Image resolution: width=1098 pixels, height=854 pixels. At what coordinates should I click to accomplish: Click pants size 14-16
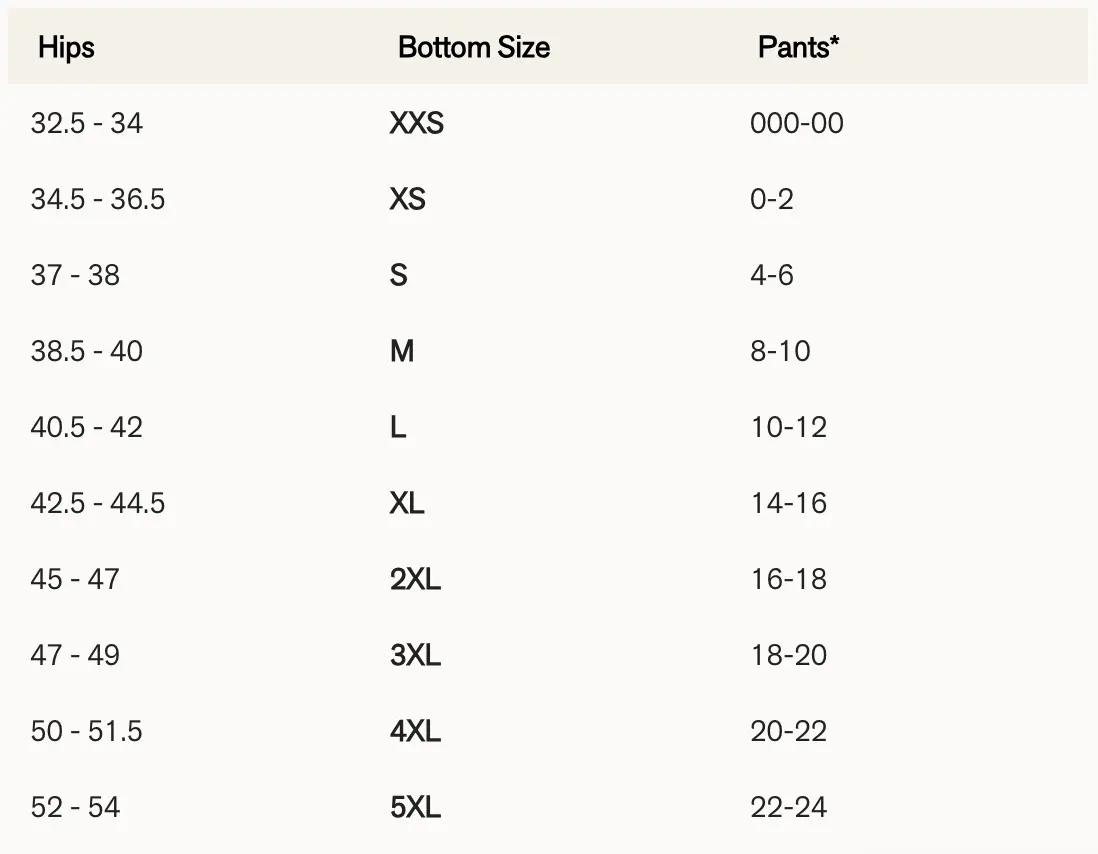tap(788, 503)
